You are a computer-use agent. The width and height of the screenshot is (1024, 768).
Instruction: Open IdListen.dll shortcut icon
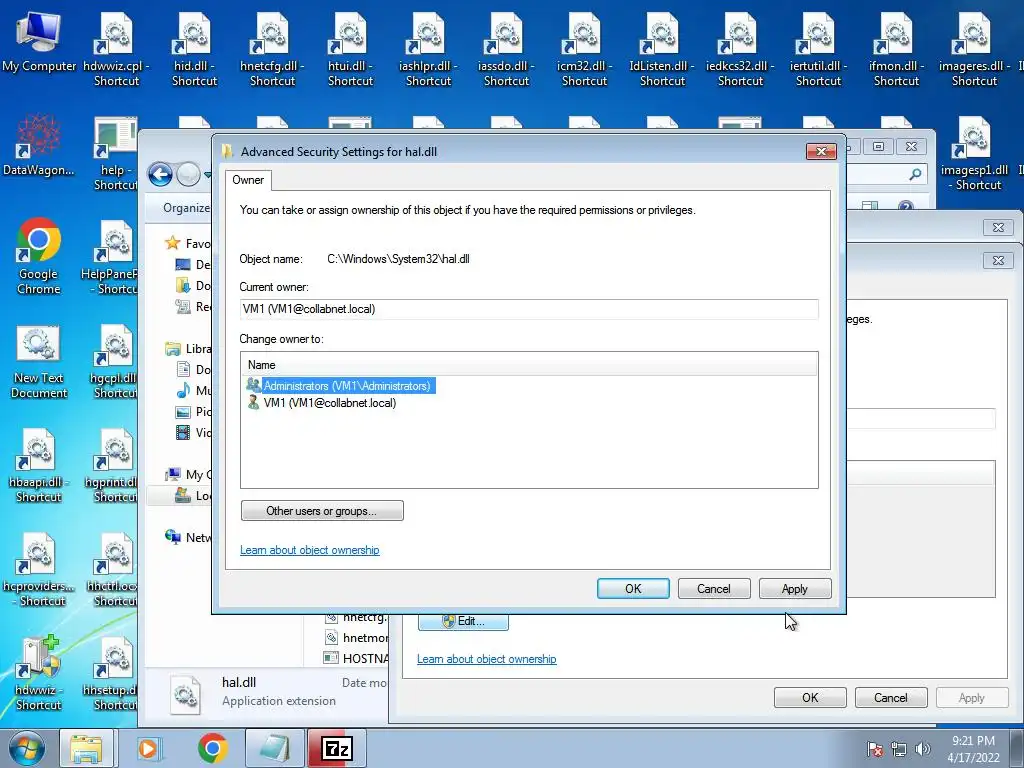point(662,49)
